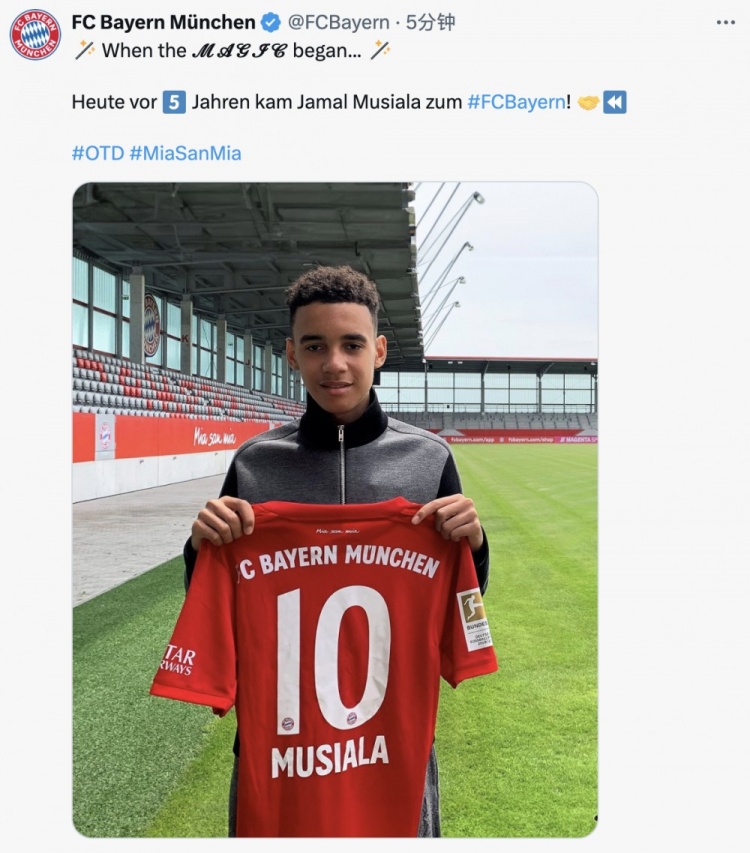Open the attached Musiala jersey photo
The height and width of the screenshot is (853, 750).
(335, 510)
